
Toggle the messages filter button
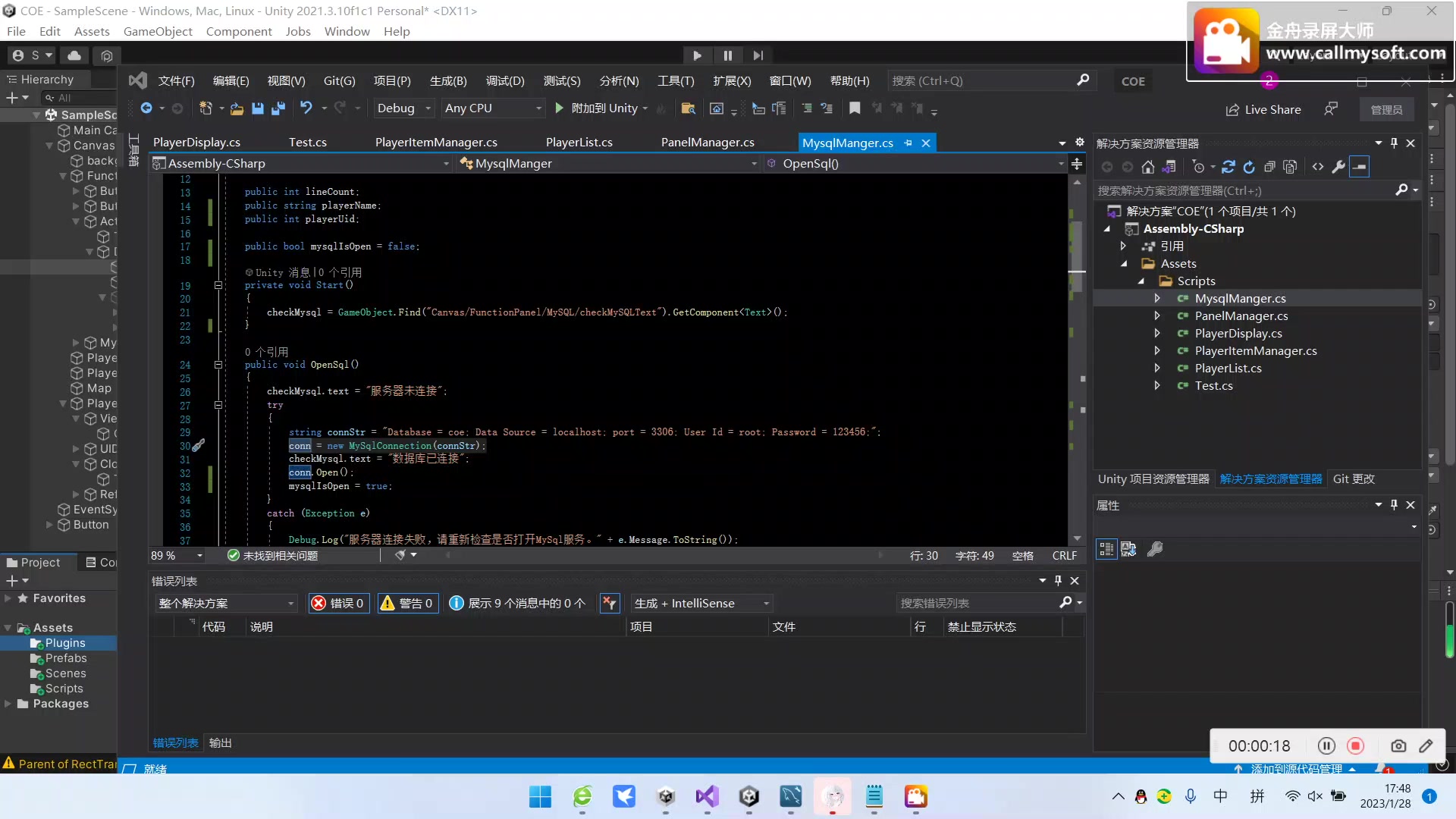[518, 603]
